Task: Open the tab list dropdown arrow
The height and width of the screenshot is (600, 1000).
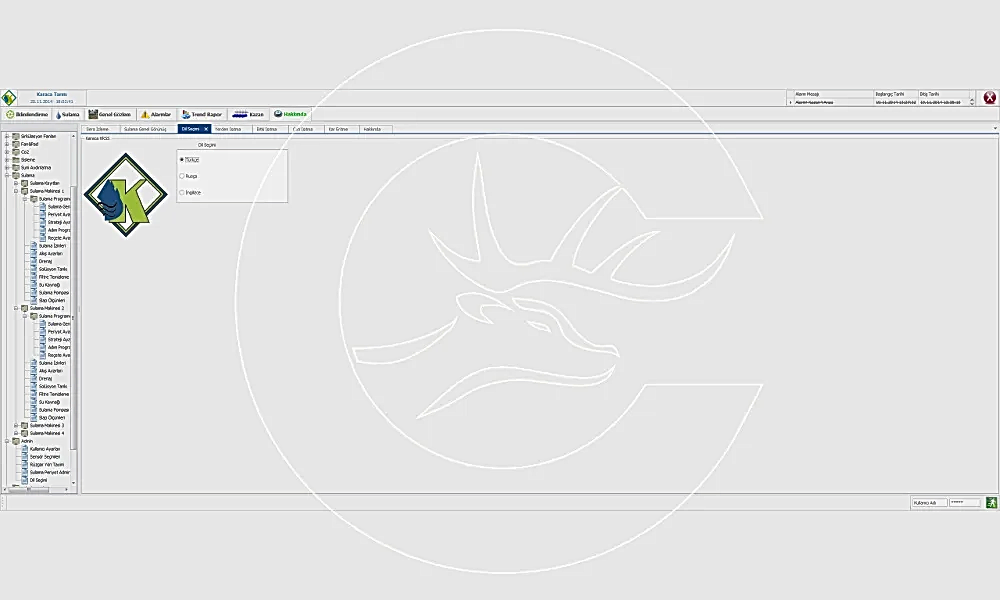Action: 995,129
